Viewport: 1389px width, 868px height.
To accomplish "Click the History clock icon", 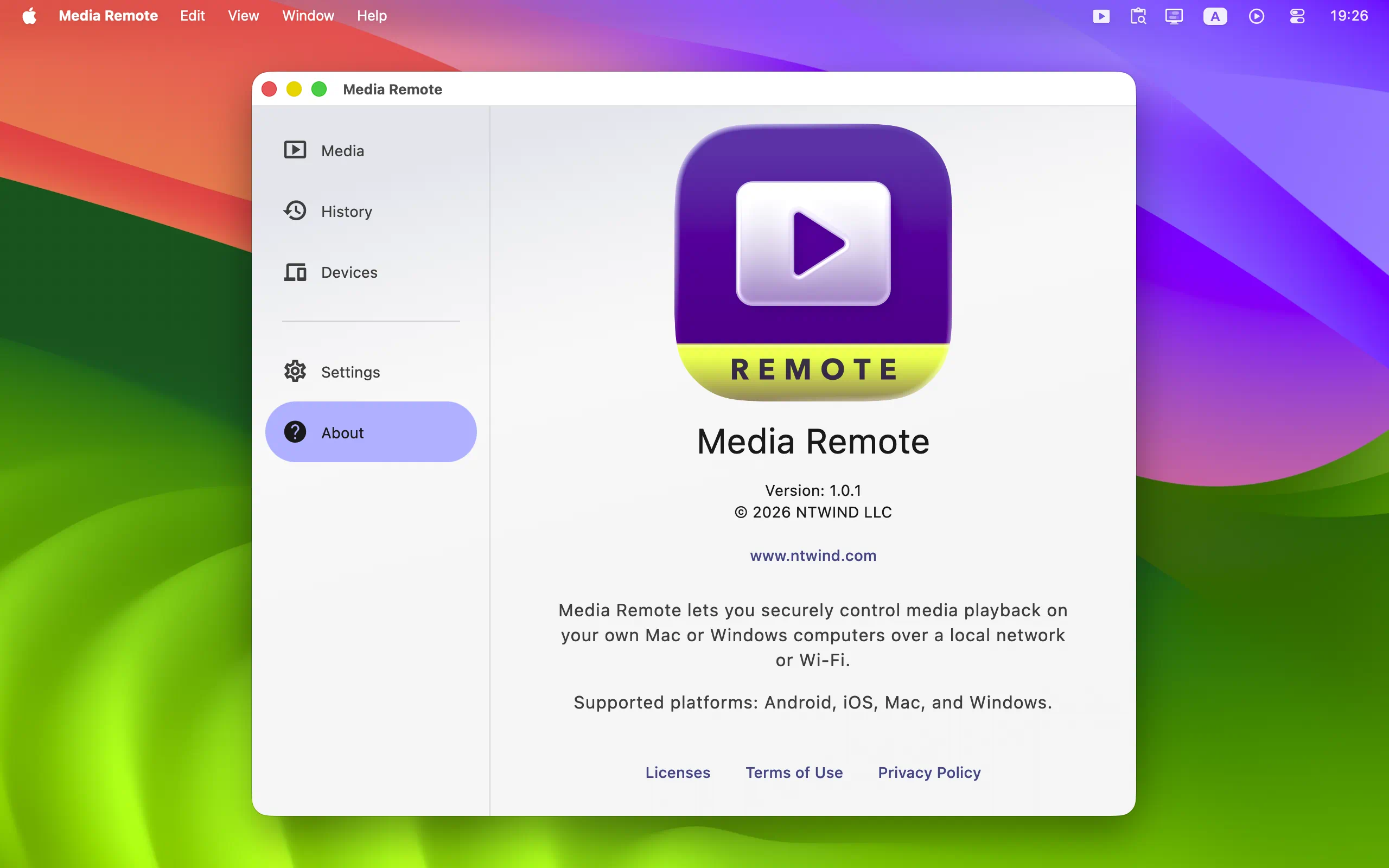I will point(295,210).
